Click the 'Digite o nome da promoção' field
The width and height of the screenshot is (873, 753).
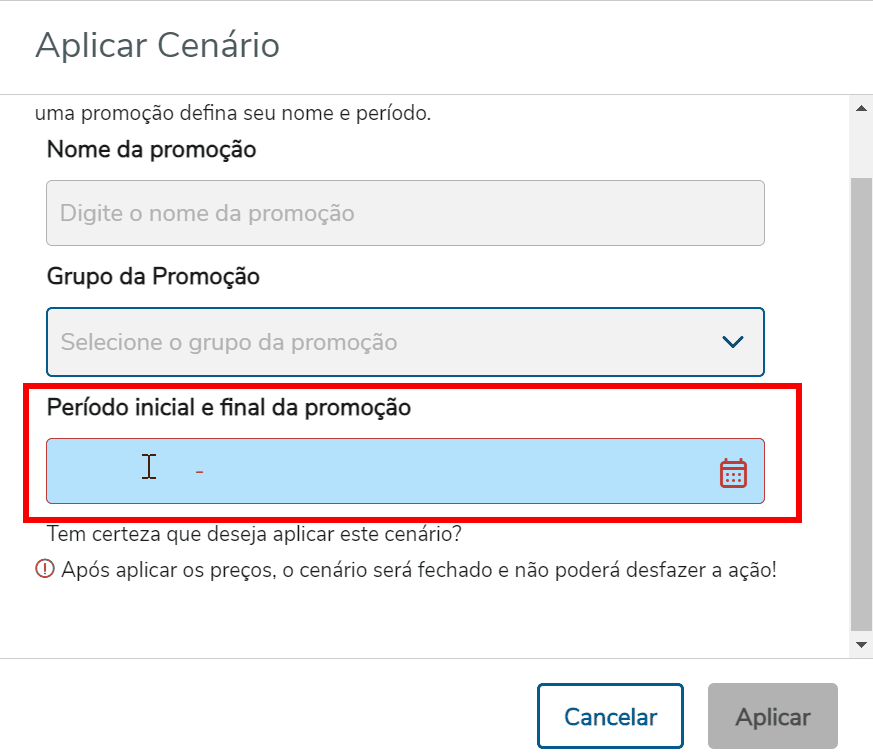(405, 213)
